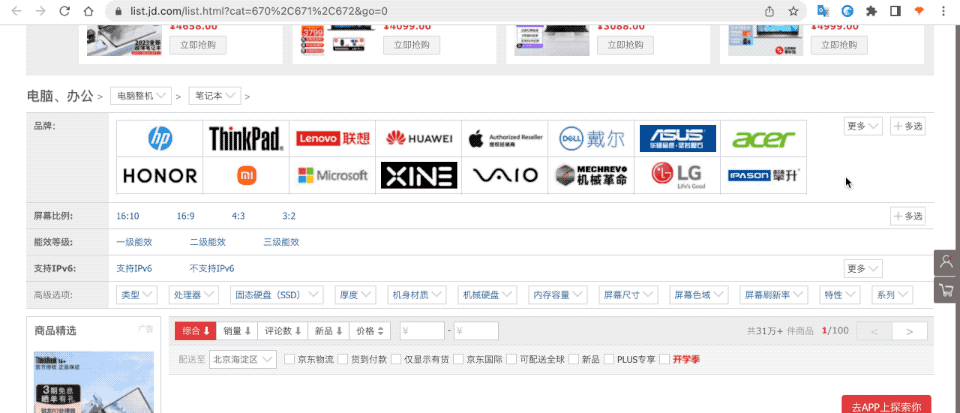Select the HONOR brand logo
The height and width of the screenshot is (413, 960).
(160, 176)
